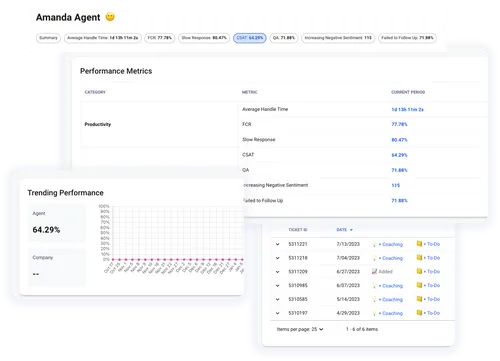
Task: Select the FCR 77.78% pill
Action: point(160,38)
